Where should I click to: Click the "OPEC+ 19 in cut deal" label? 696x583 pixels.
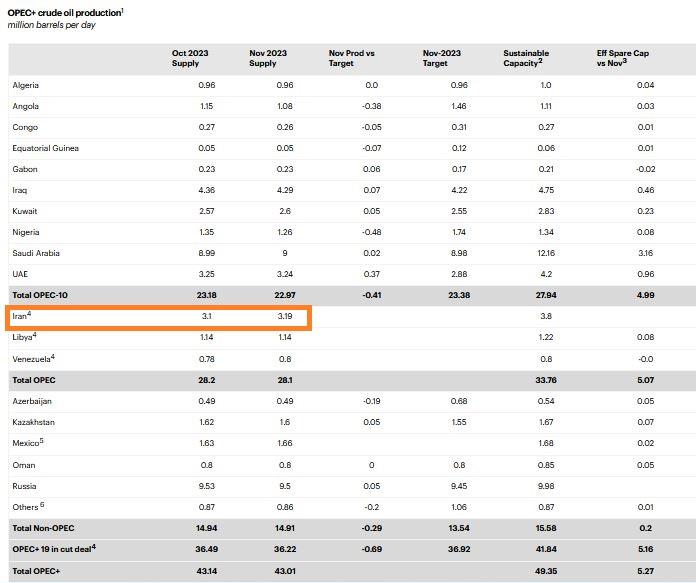pos(54,548)
